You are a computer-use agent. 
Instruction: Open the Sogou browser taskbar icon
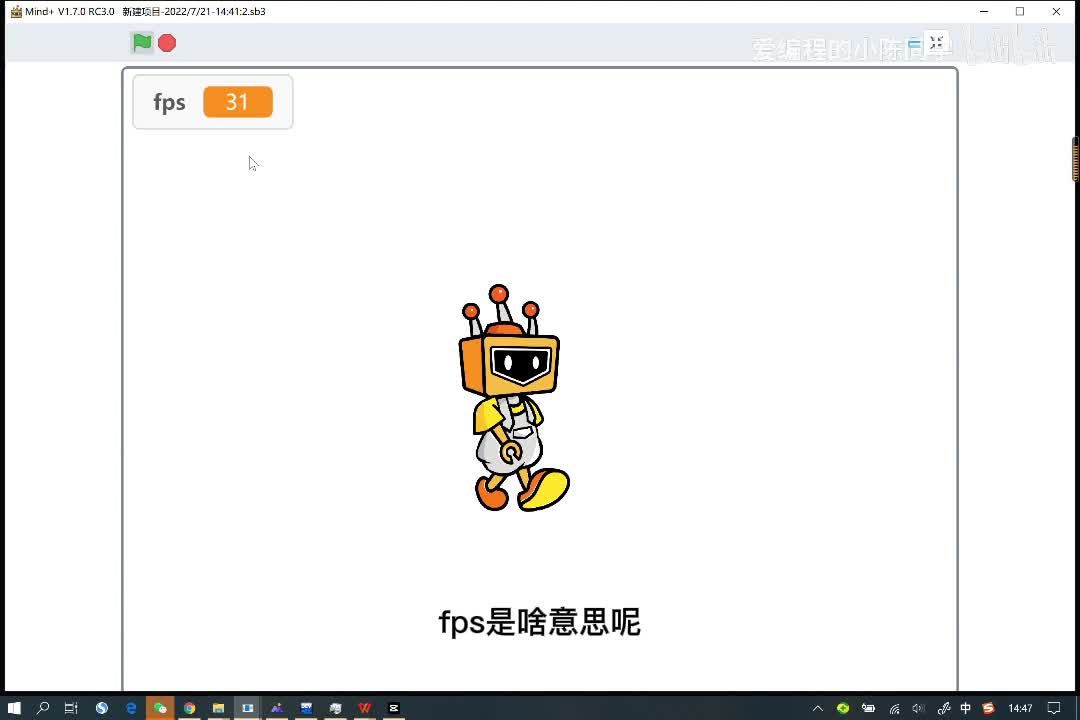point(102,708)
